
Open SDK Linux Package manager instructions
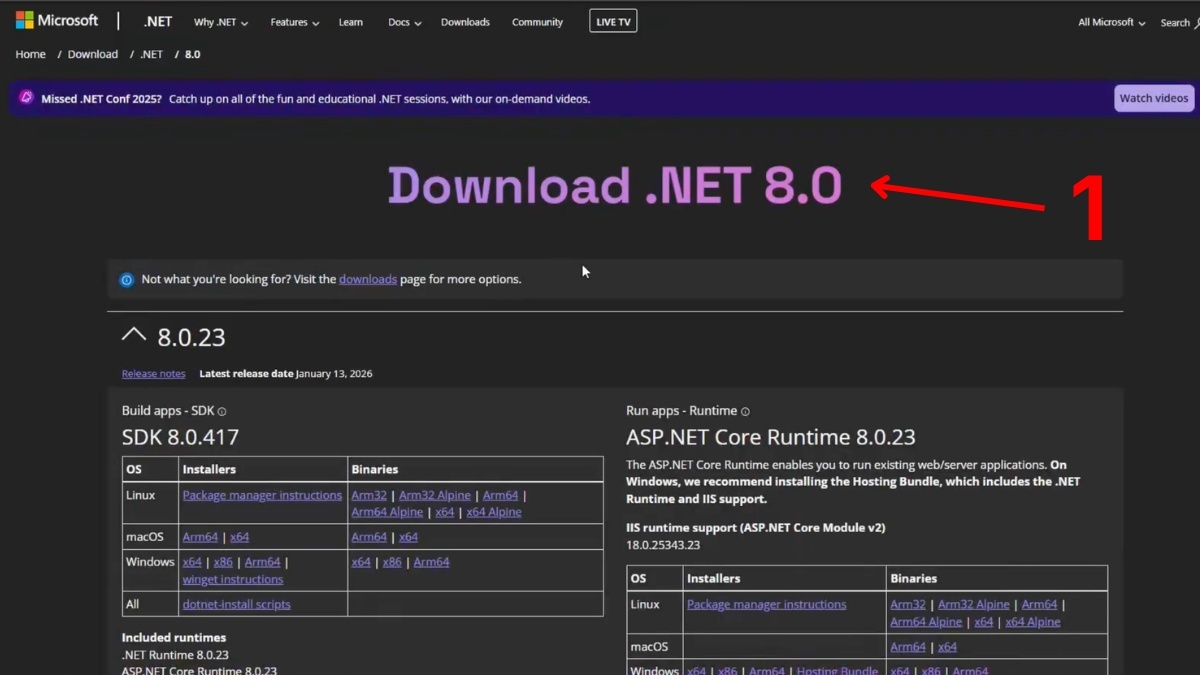[x=262, y=495]
